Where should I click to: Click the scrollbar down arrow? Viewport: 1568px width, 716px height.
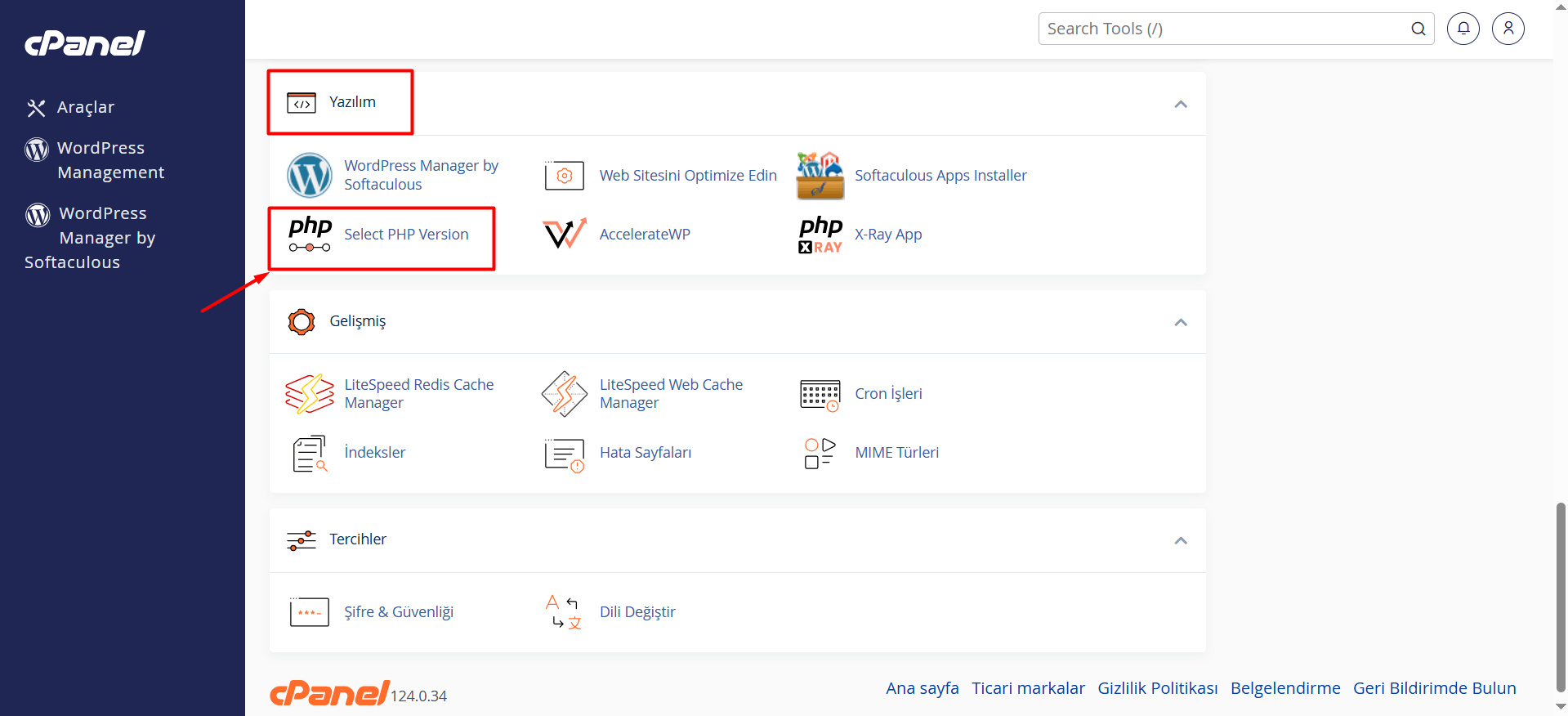(1561, 708)
